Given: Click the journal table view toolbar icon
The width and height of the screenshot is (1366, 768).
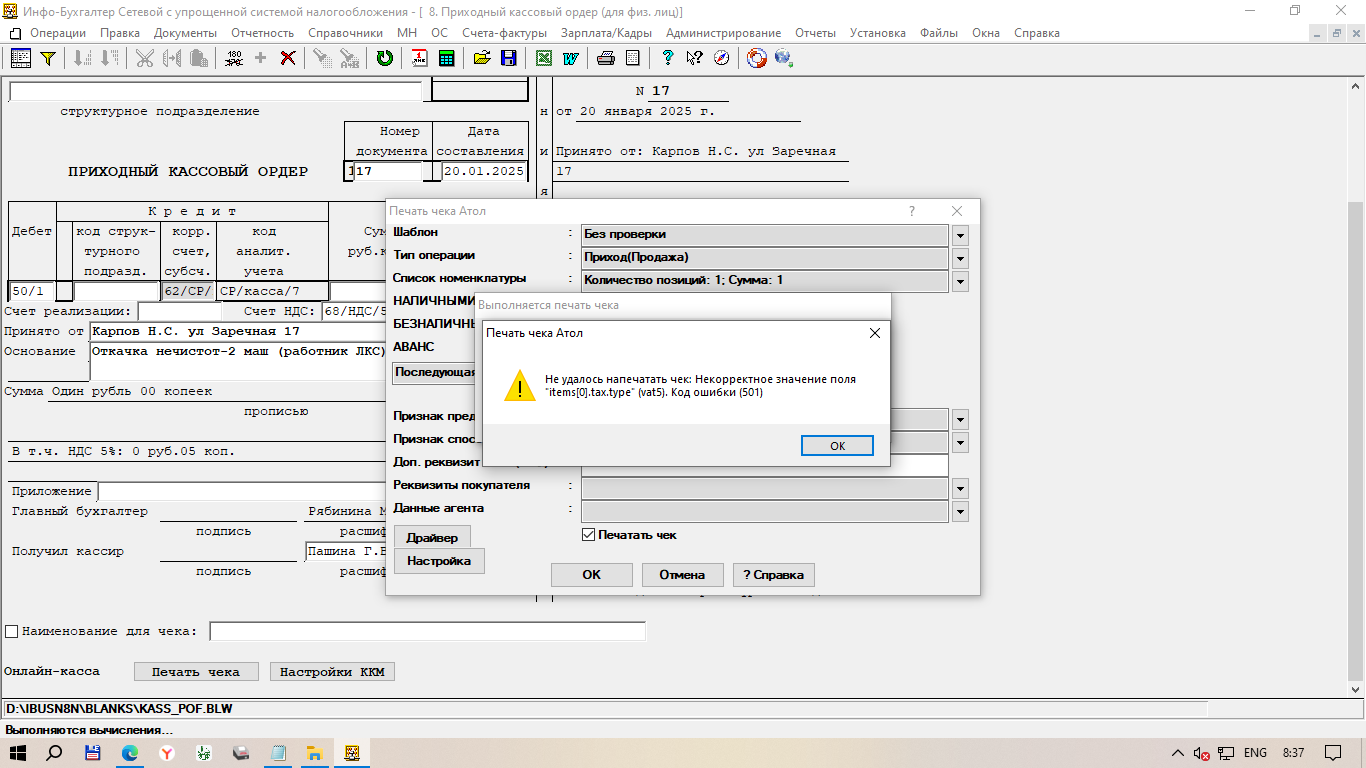Looking at the screenshot, I should (20, 58).
